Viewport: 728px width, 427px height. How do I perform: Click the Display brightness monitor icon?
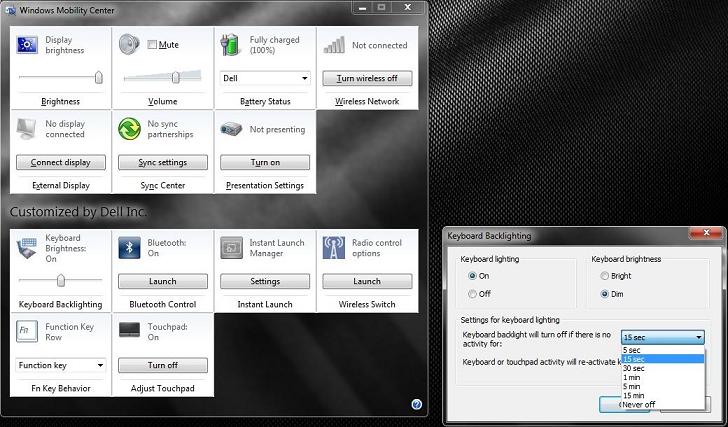click(x=28, y=45)
